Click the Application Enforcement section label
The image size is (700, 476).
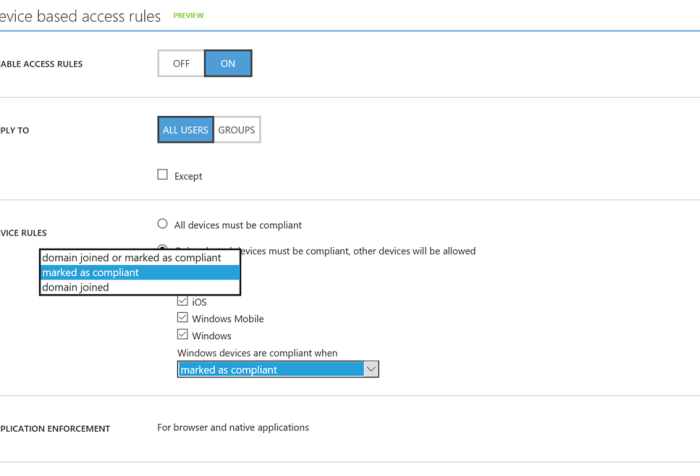click(x=55, y=429)
